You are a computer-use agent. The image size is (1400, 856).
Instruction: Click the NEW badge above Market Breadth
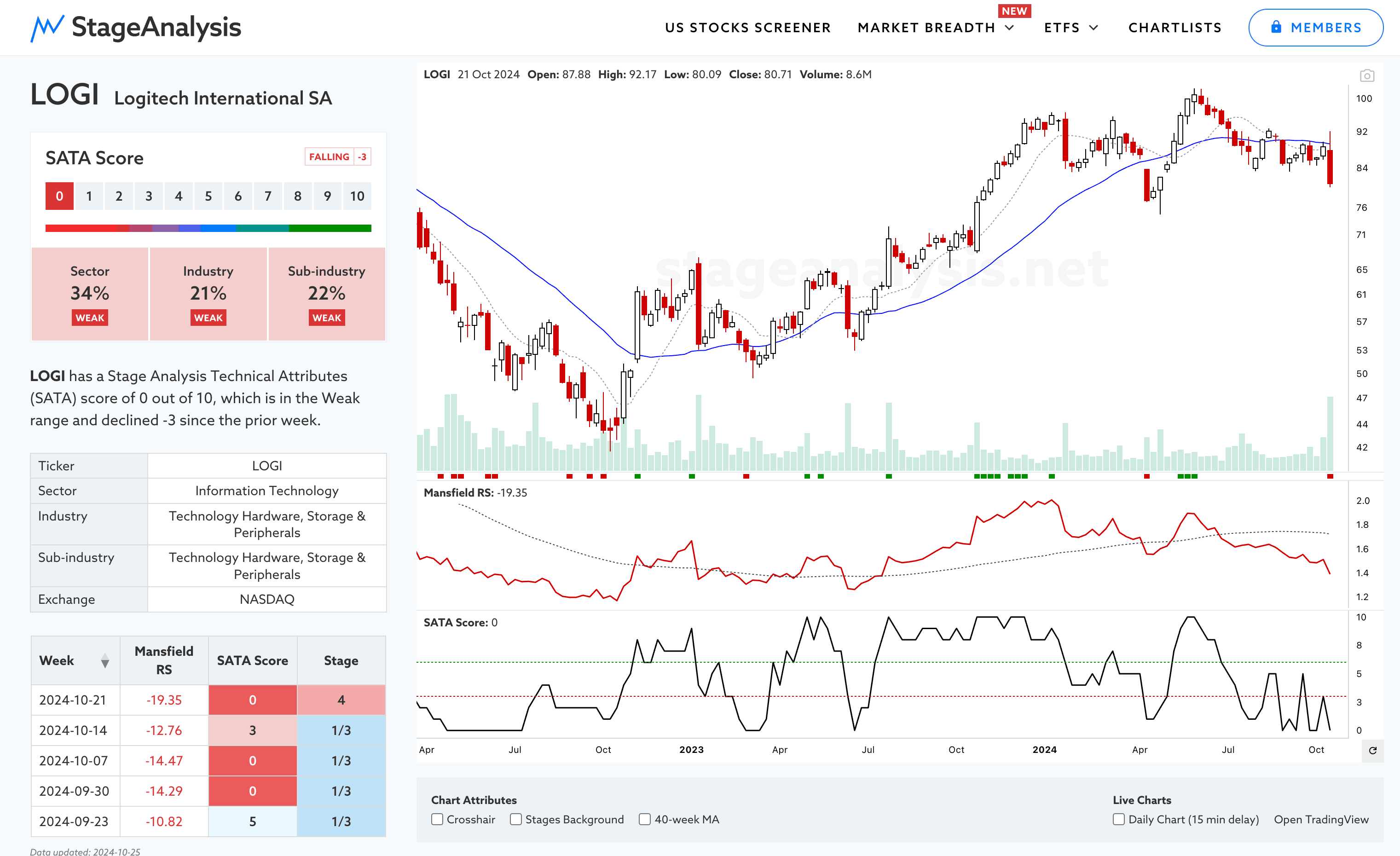[1014, 11]
